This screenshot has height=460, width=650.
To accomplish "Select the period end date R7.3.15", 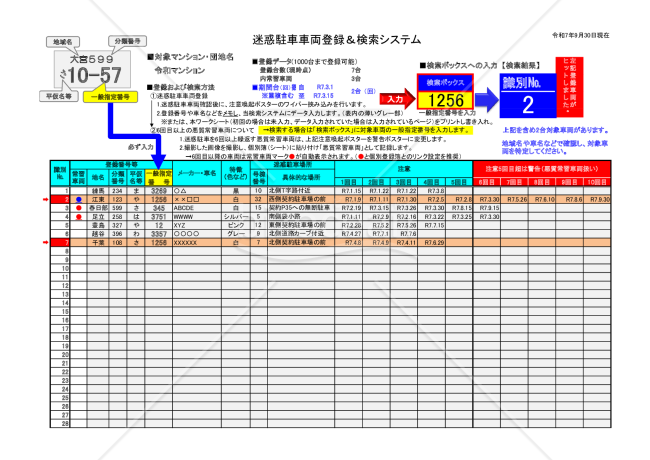I will pos(323,96).
